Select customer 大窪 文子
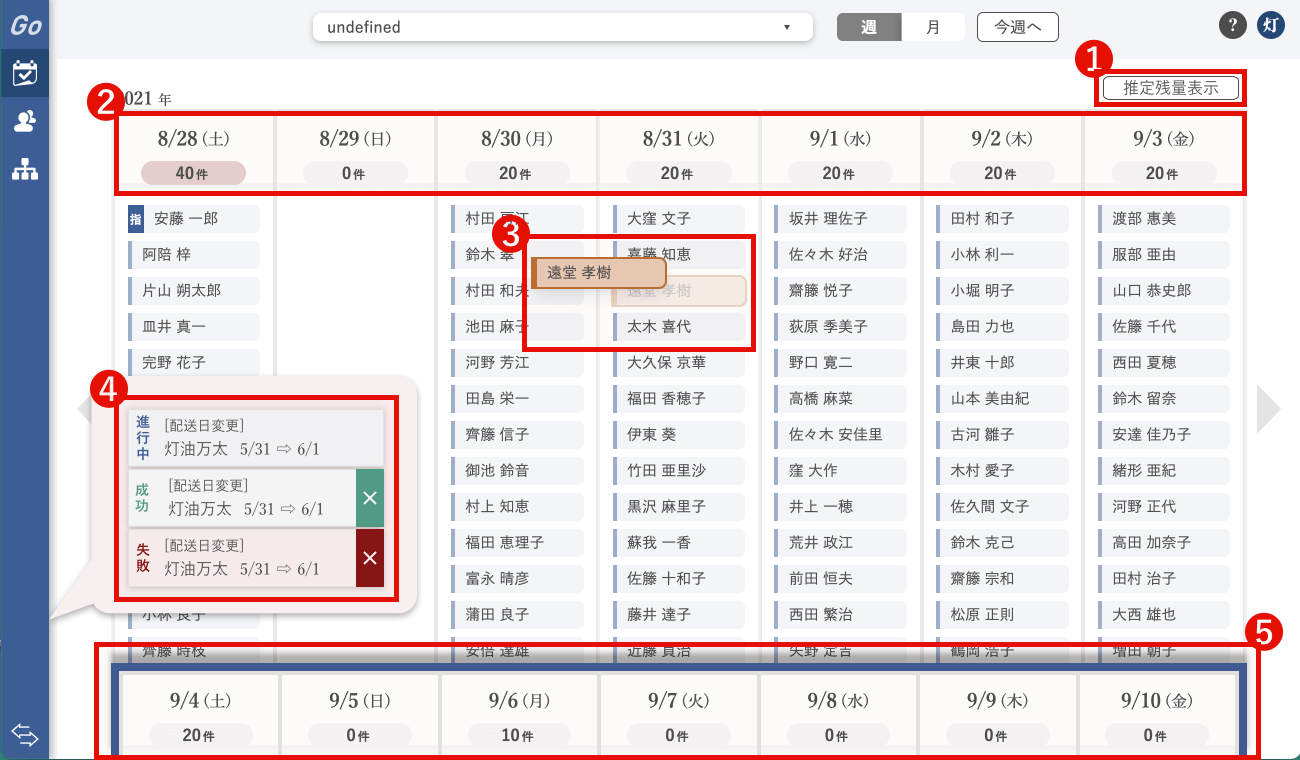 coord(679,219)
